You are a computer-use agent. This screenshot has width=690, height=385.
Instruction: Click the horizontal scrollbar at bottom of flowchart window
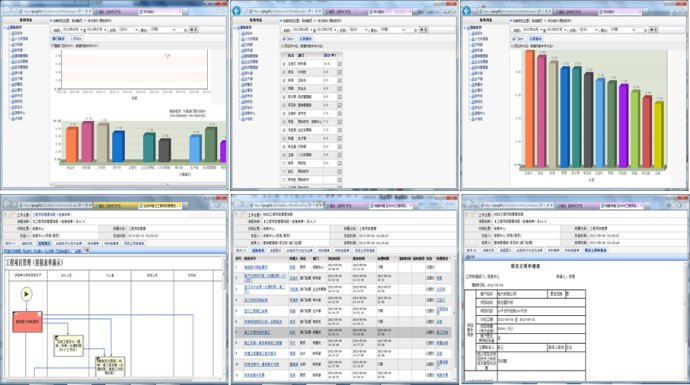(112, 379)
